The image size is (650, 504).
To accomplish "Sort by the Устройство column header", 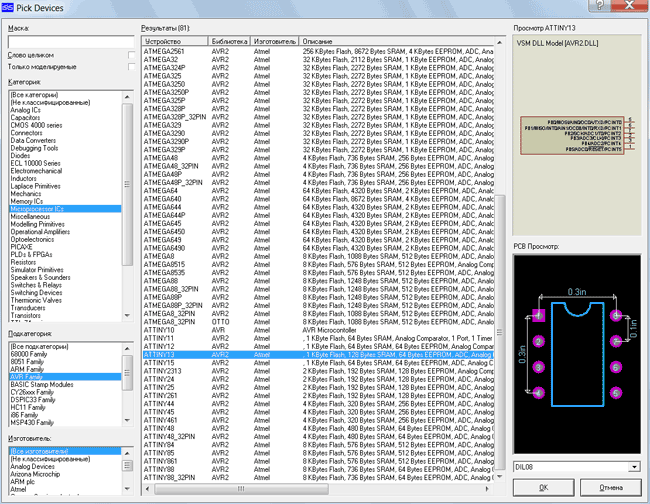I will coord(175,41).
